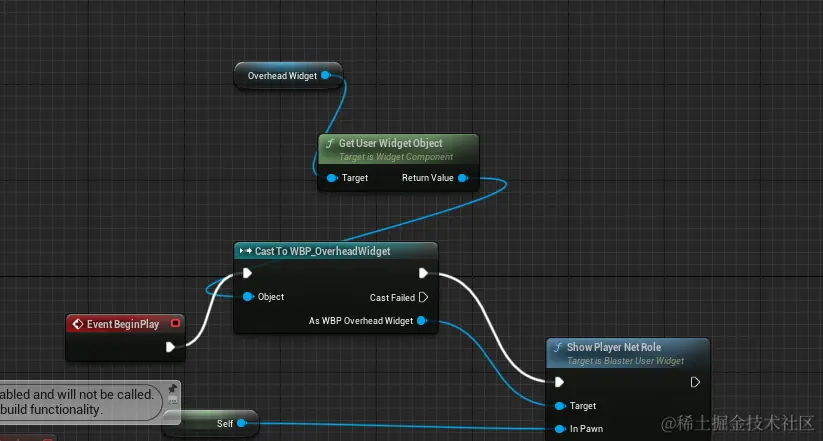The width and height of the screenshot is (823, 441).
Task: Click the 'Cast Failed' label
Action: click(392, 298)
